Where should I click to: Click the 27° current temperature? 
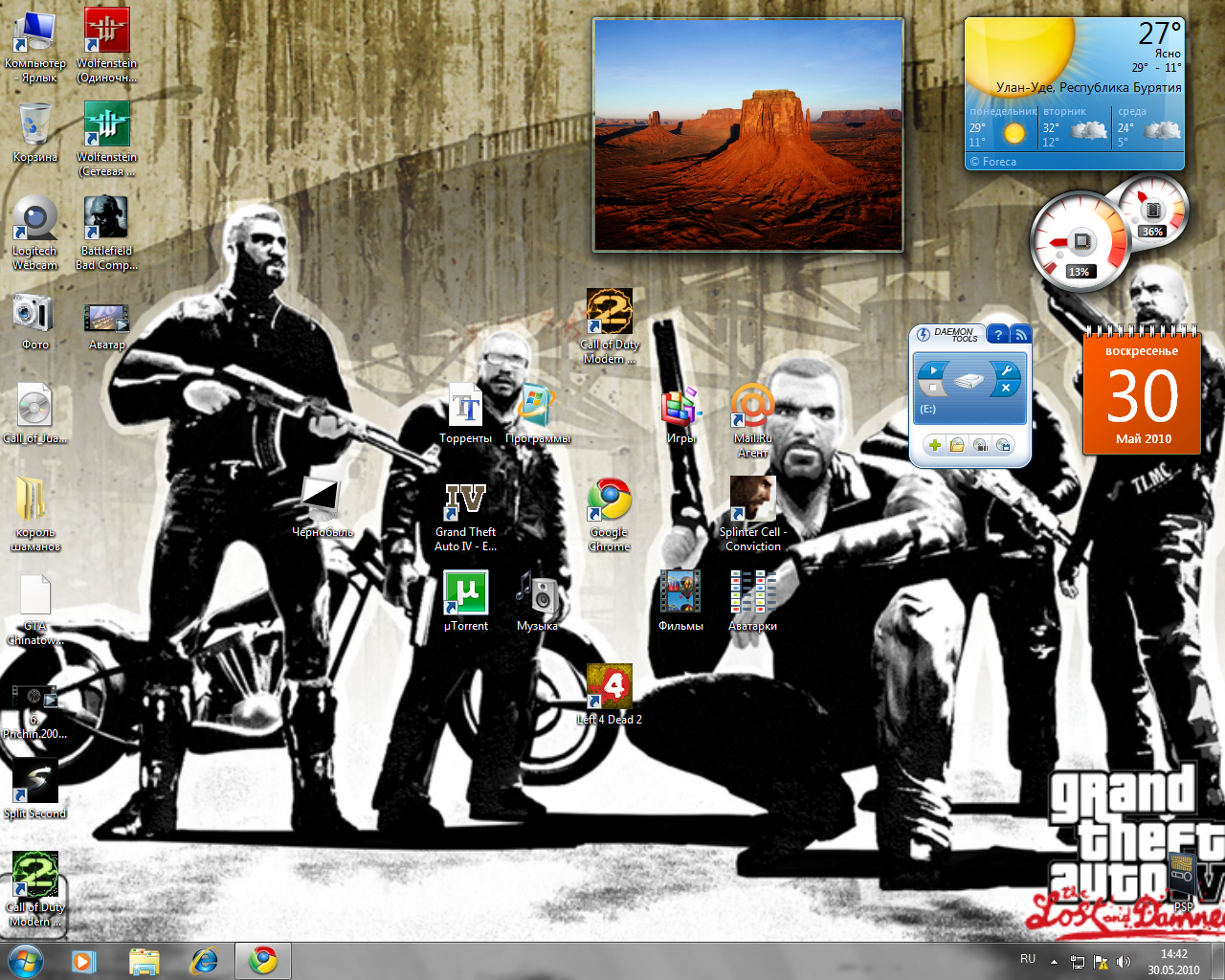coord(1159,34)
